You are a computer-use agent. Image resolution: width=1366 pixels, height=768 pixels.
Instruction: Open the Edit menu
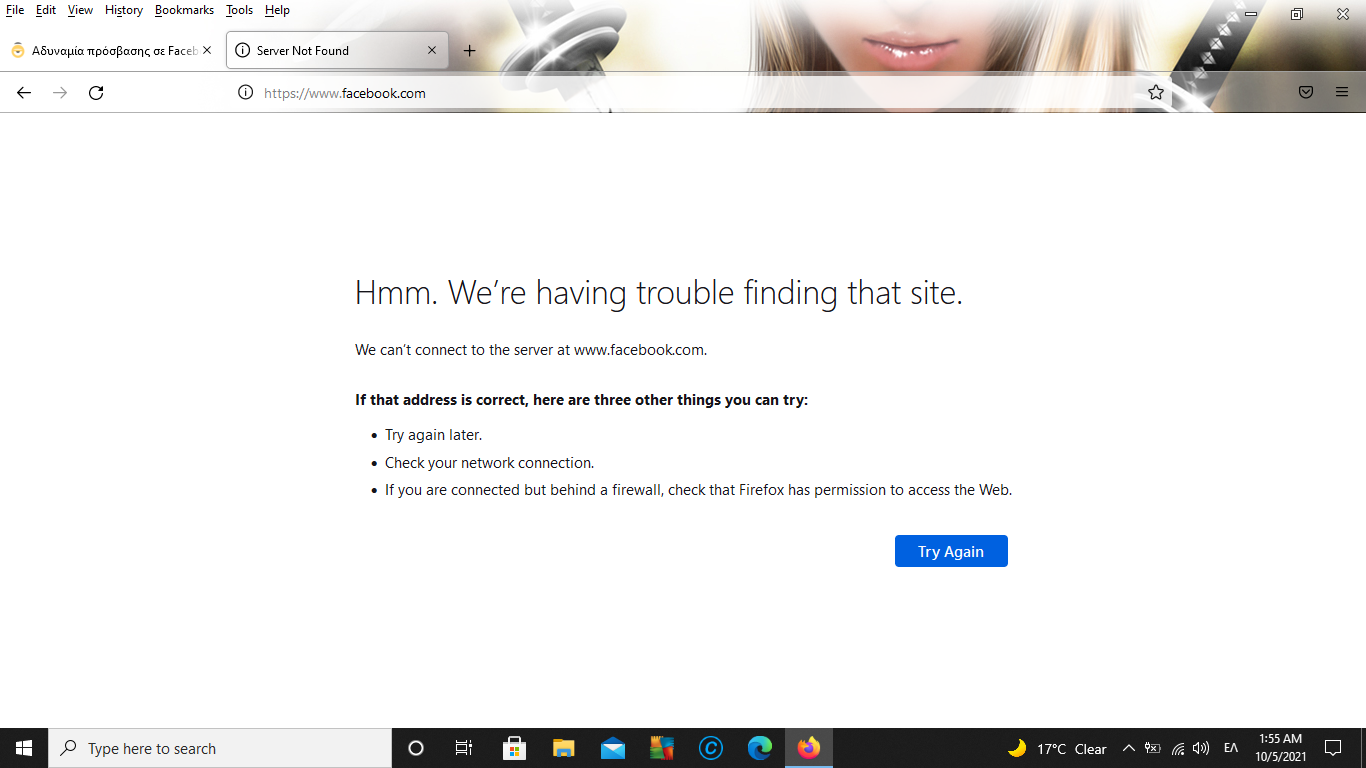click(46, 10)
